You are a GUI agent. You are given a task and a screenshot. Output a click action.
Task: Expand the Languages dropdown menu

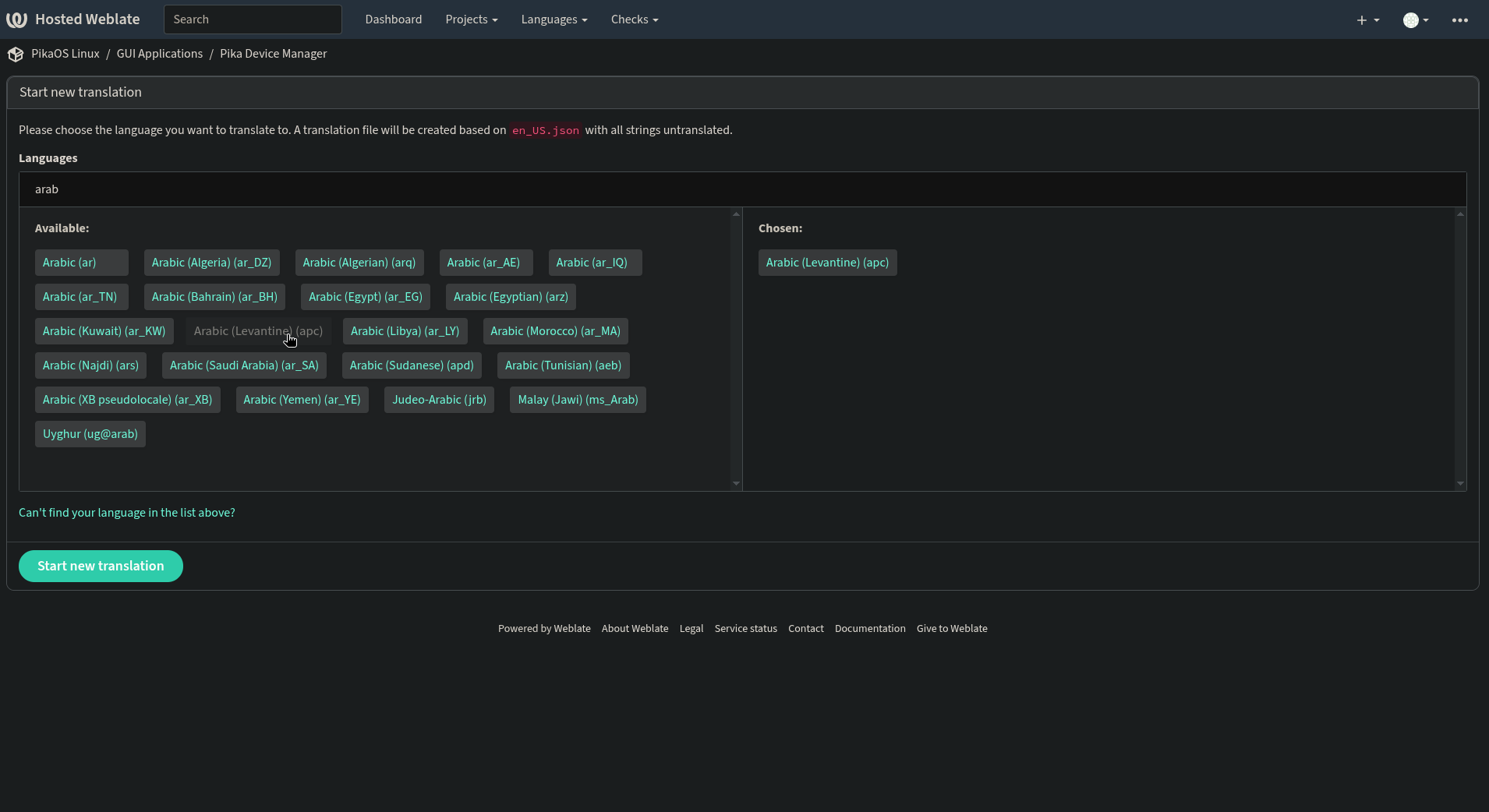click(x=554, y=19)
